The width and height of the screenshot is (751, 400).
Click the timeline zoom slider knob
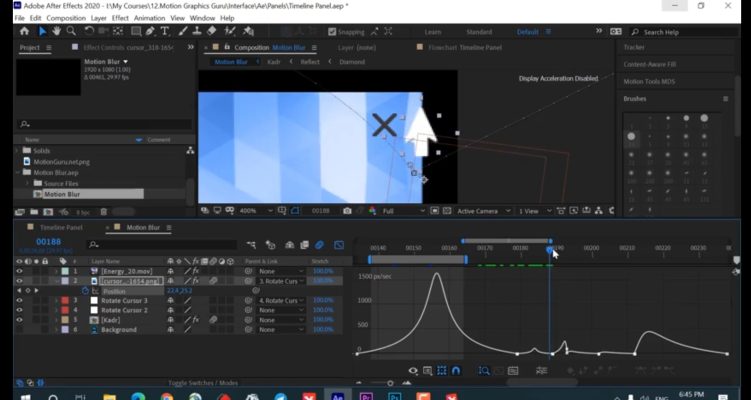click(390, 383)
